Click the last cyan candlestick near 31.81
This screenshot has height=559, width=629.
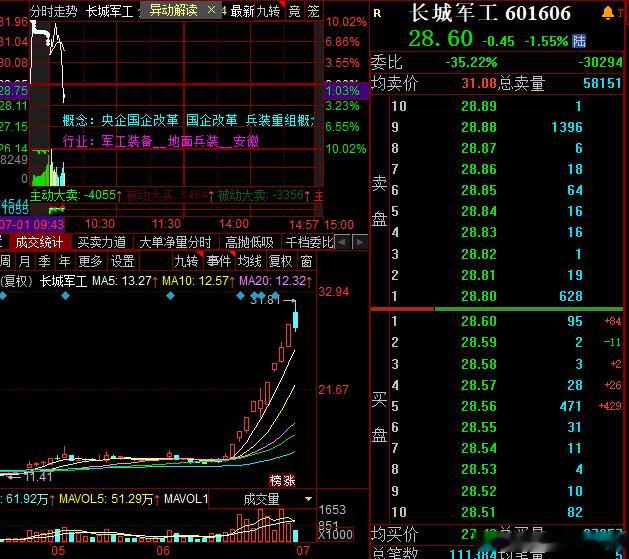296,320
